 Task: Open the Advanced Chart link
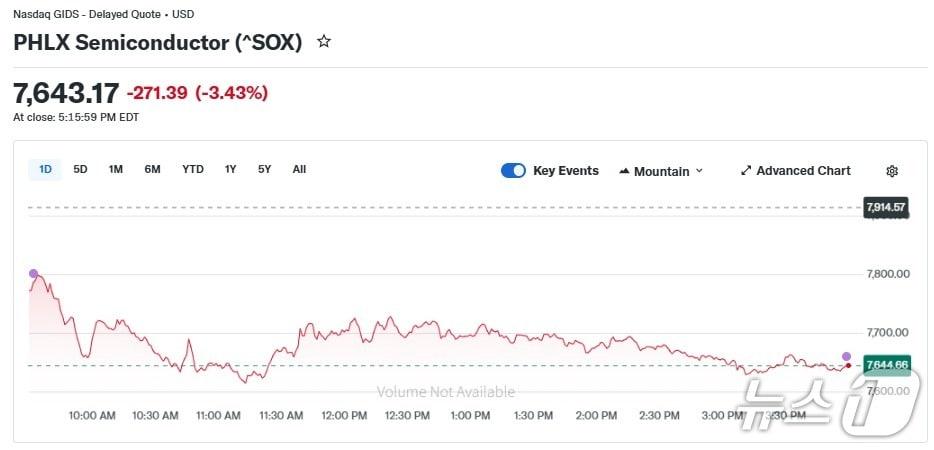(x=803, y=171)
